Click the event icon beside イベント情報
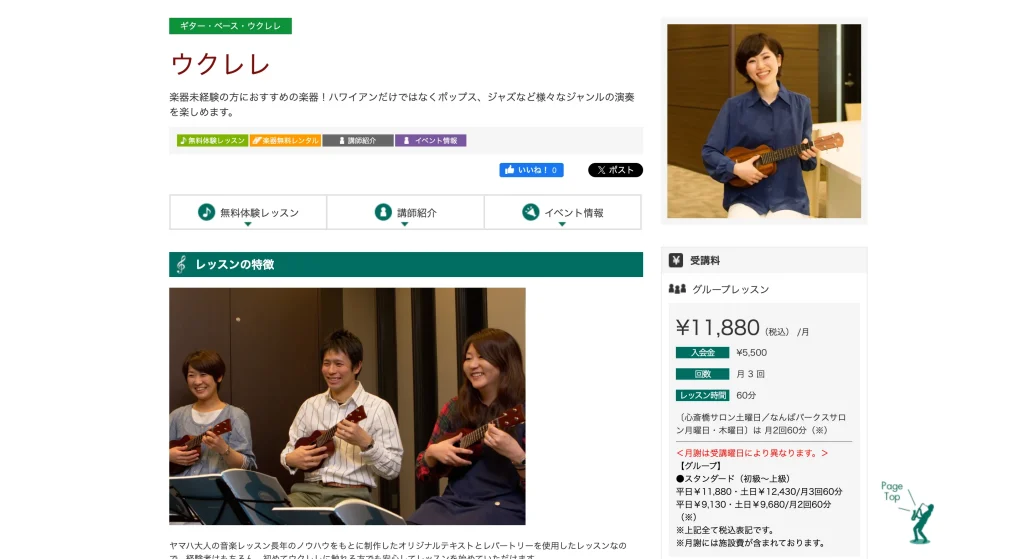 point(531,212)
